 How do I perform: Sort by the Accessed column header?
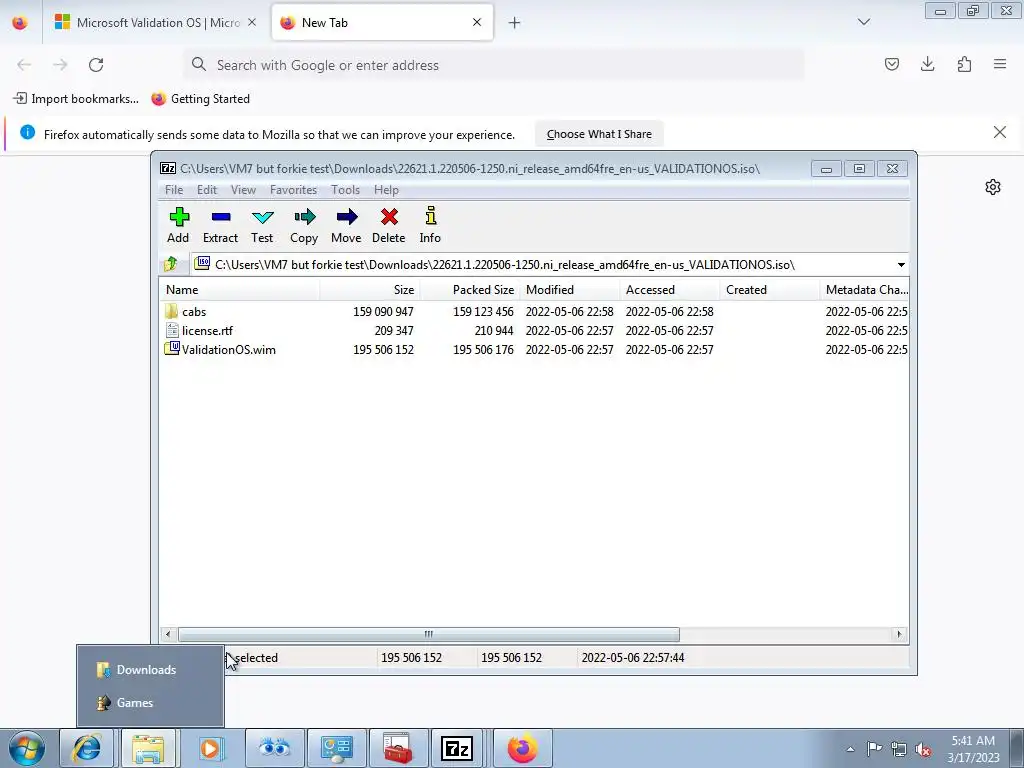pyautogui.click(x=669, y=290)
